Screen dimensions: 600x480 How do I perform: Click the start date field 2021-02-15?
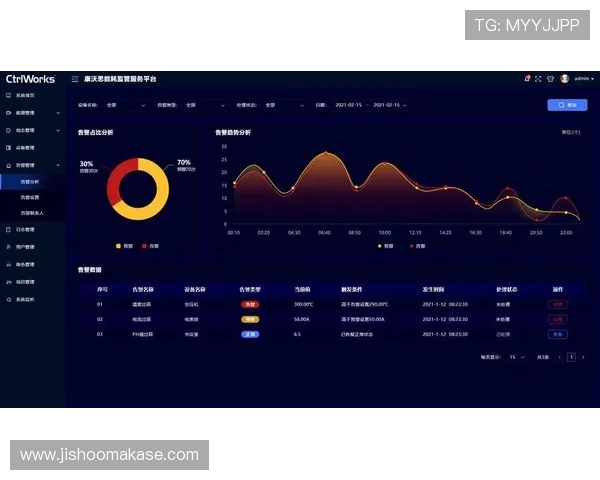click(x=348, y=104)
